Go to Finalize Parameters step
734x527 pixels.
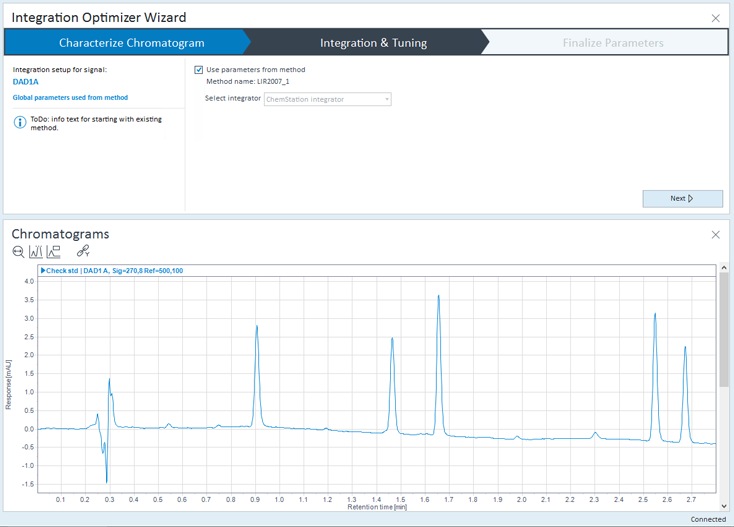(x=612, y=43)
